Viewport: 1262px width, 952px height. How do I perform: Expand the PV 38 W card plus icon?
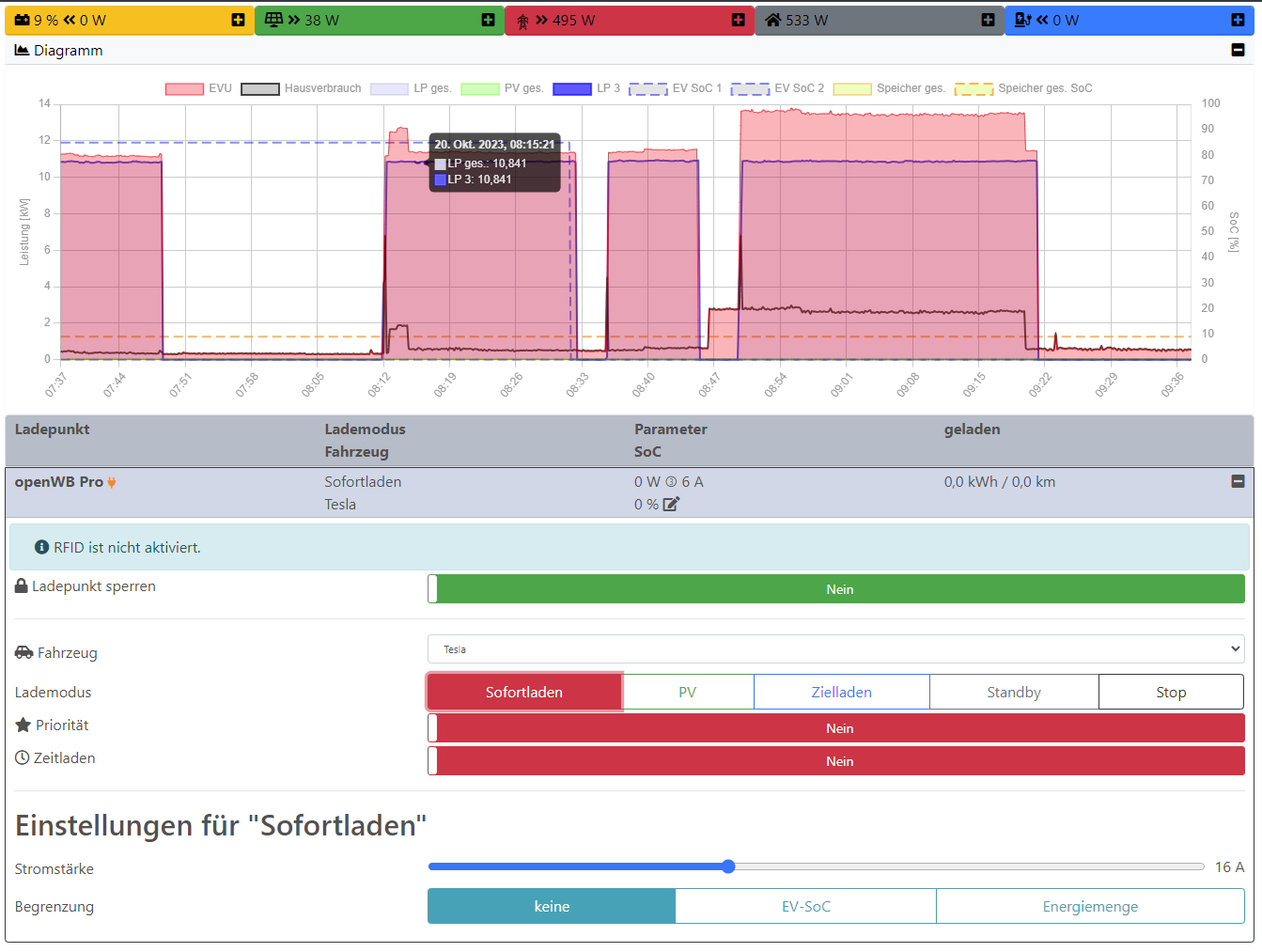click(488, 20)
